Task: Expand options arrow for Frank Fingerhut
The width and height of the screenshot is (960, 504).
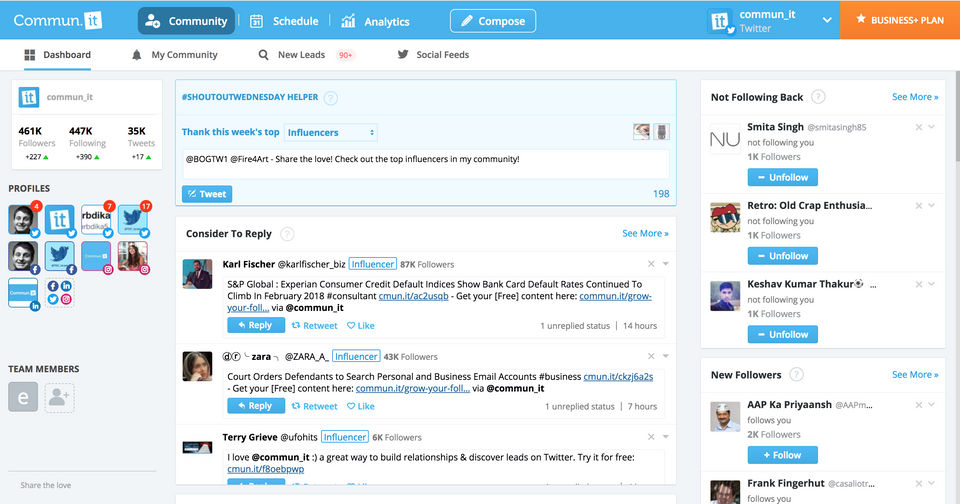Action: tap(932, 483)
